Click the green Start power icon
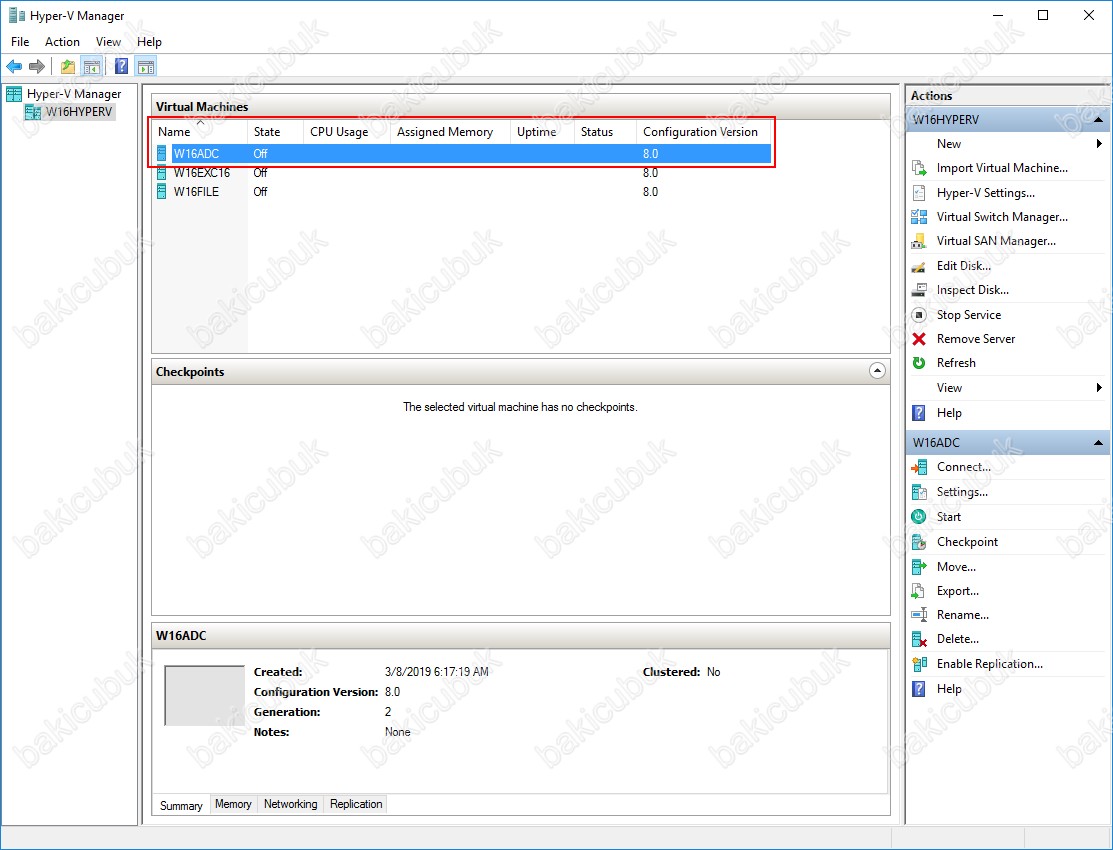Image resolution: width=1113 pixels, height=850 pixels. pyautogui.click(x=919, y=517)
